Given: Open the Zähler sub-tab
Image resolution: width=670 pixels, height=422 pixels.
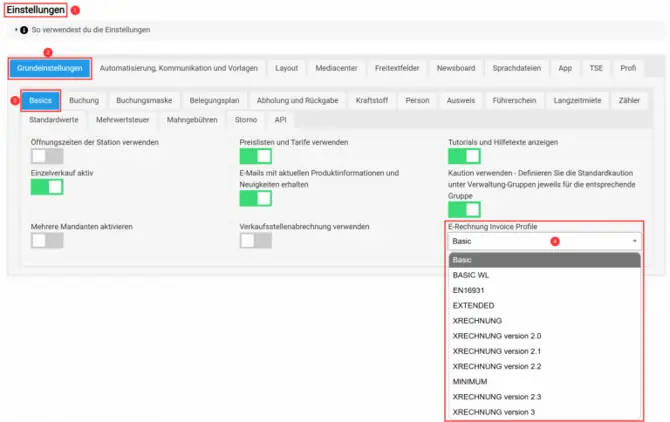Looking at the screenshot, I should pos(629,101).
